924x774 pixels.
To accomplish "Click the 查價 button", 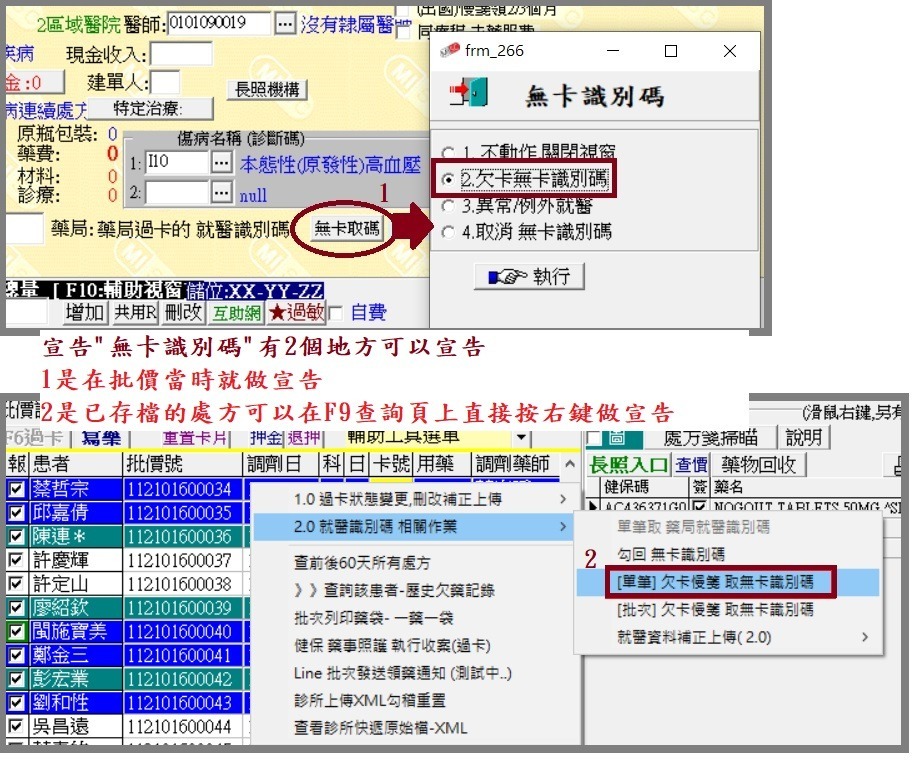I will [691, 465].
